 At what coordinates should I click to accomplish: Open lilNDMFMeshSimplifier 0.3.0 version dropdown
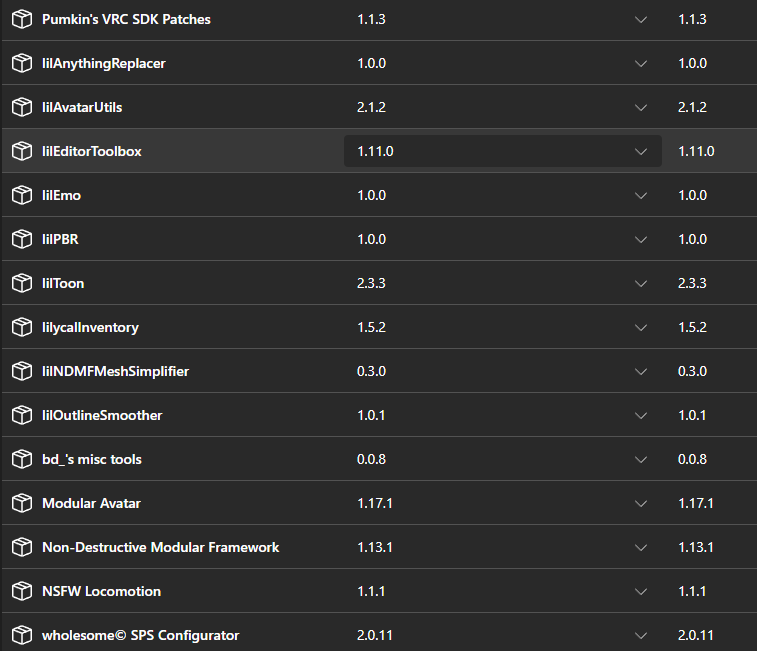click(x=503, y=371)
